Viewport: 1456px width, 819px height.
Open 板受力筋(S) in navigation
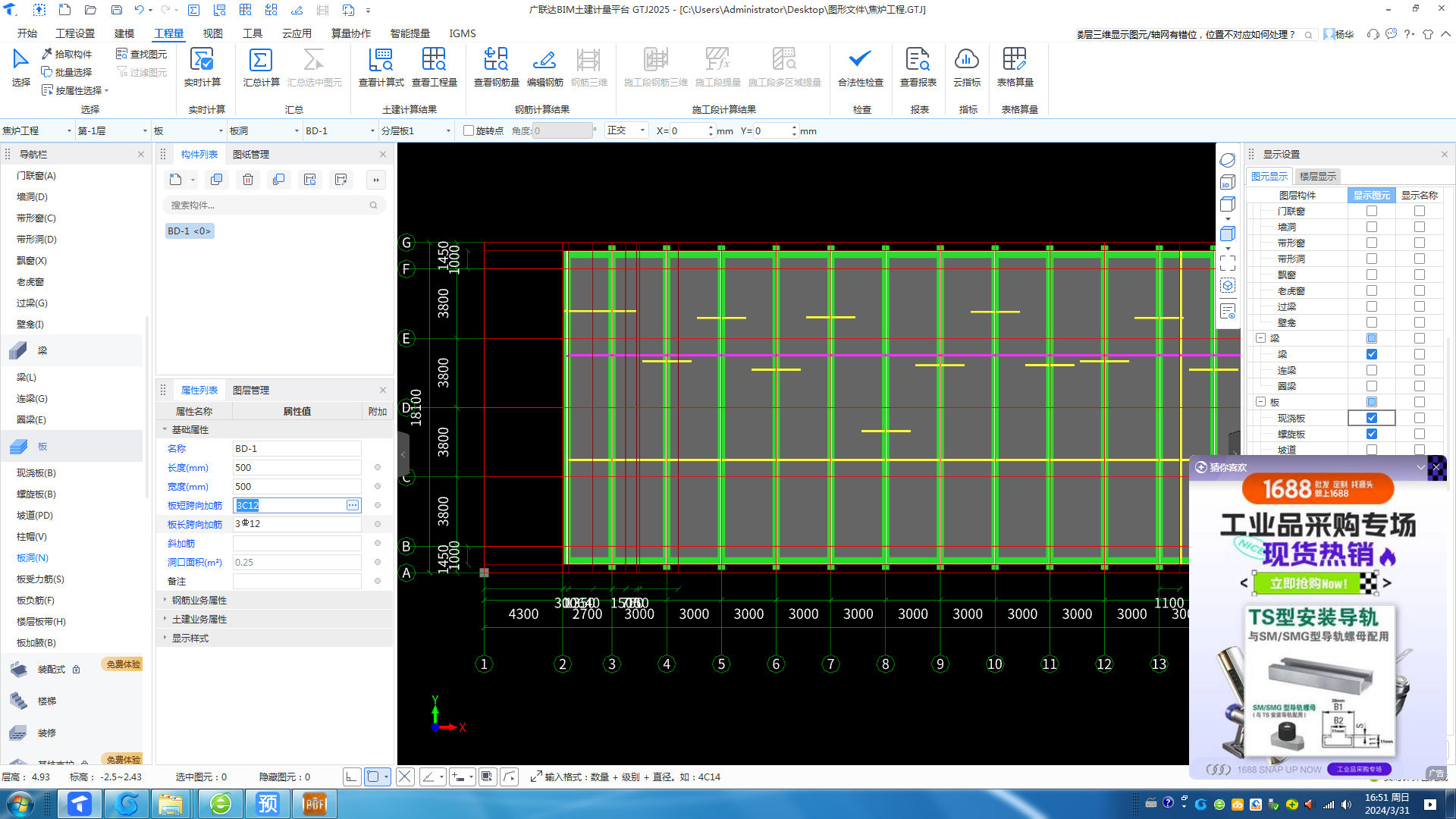coord(40,579)
